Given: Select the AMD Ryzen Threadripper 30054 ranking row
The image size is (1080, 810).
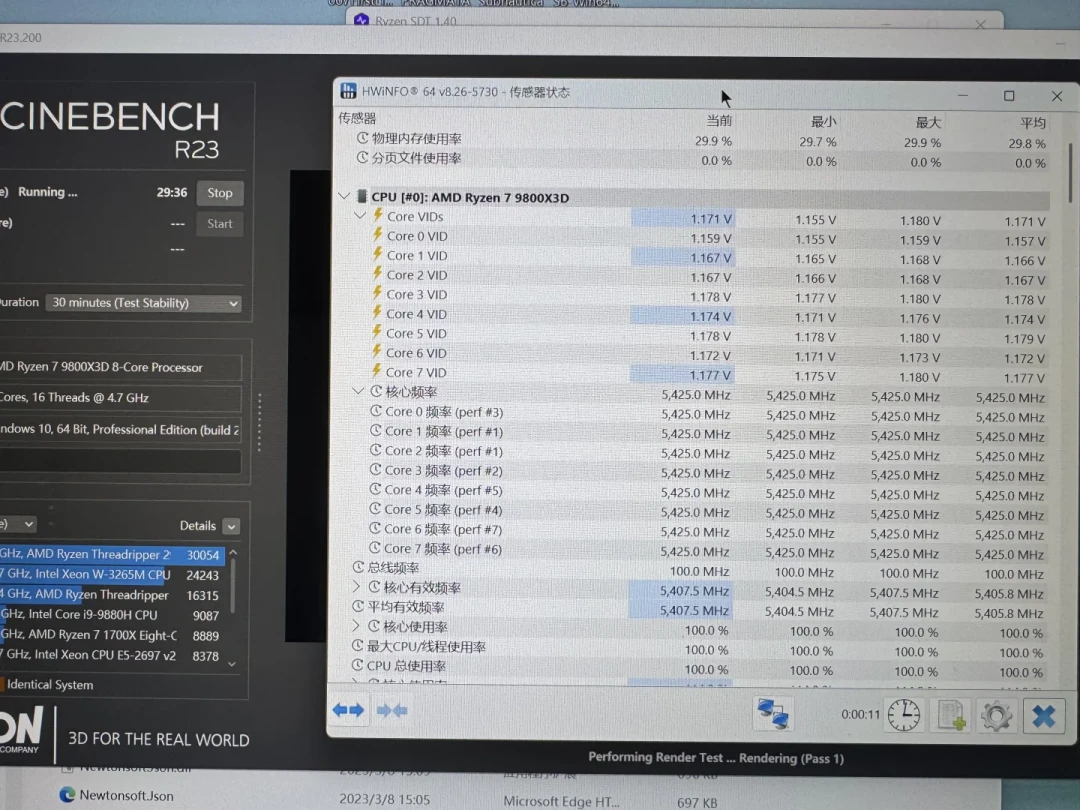Looking at the screenshot, I should pos(112,554).
